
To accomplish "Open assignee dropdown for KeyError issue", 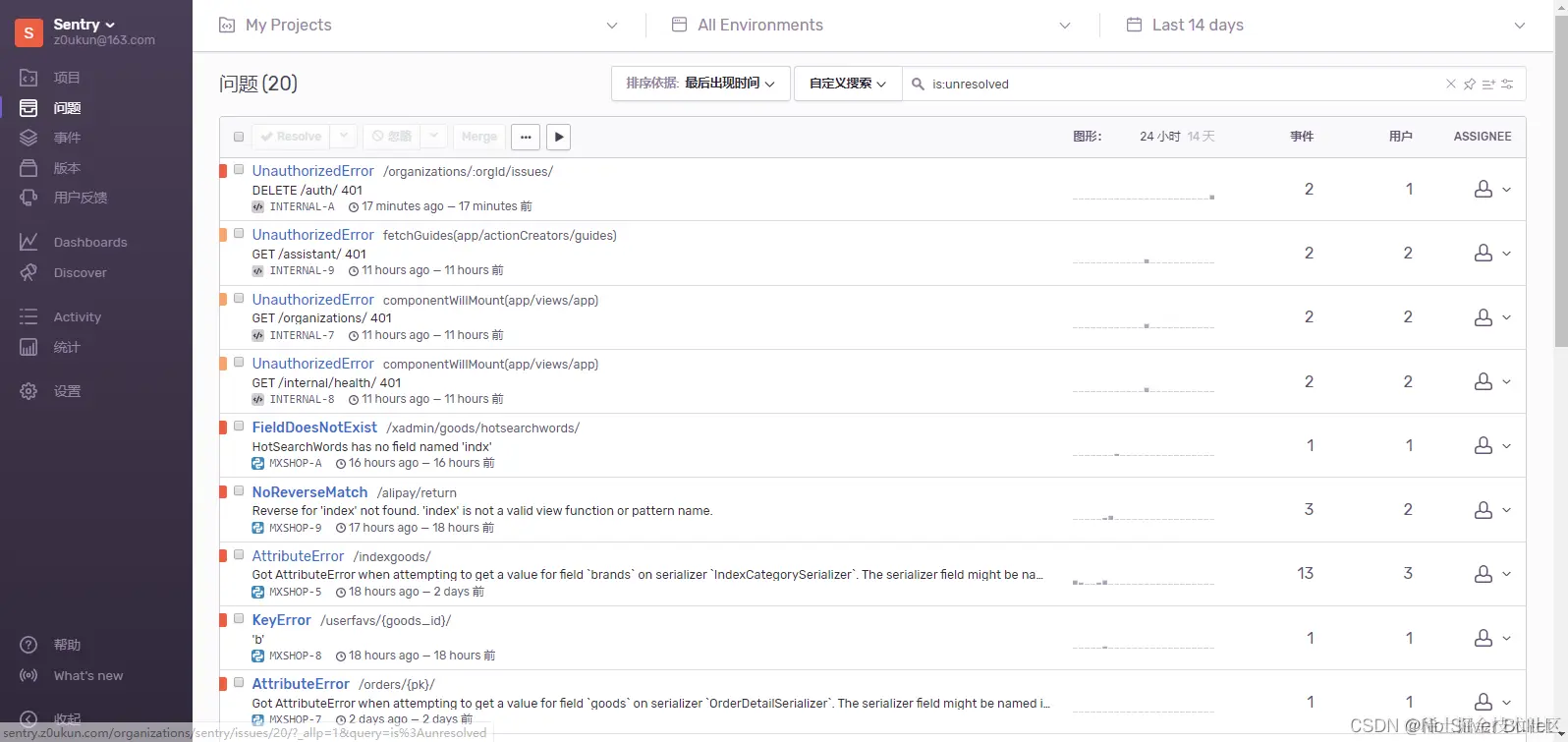I will tap(1491, 639).
